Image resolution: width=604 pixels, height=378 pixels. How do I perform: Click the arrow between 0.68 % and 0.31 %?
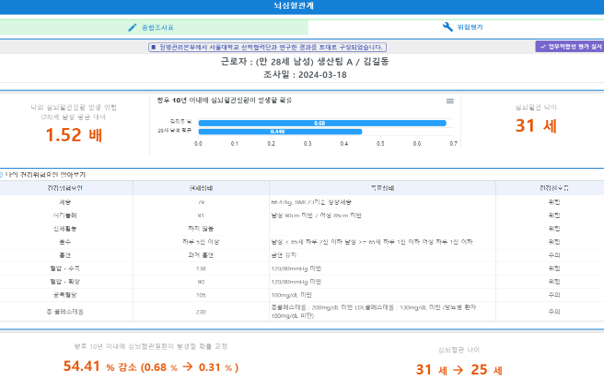(x=188, y=366)
